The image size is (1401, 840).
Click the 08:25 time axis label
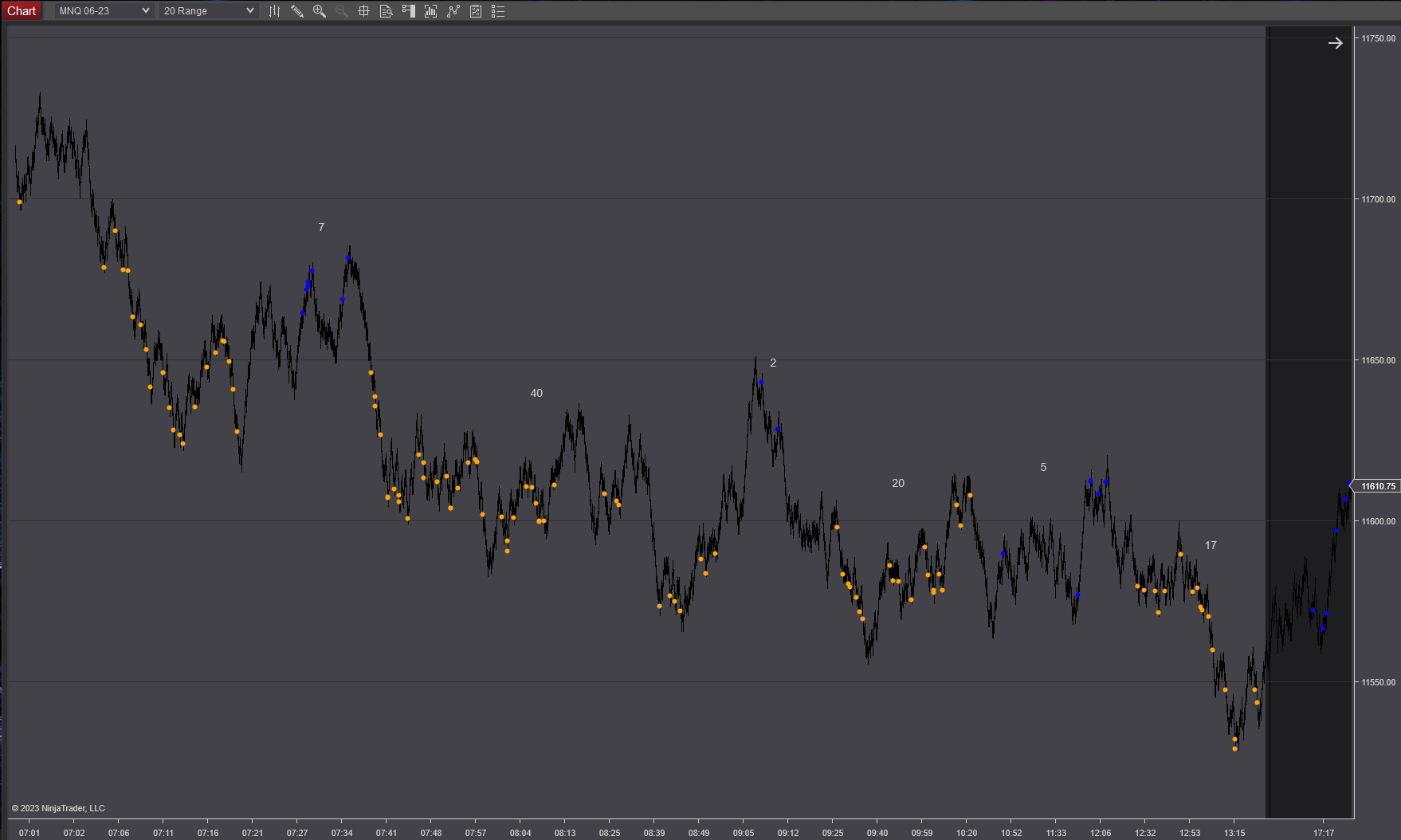coord(610,833)
